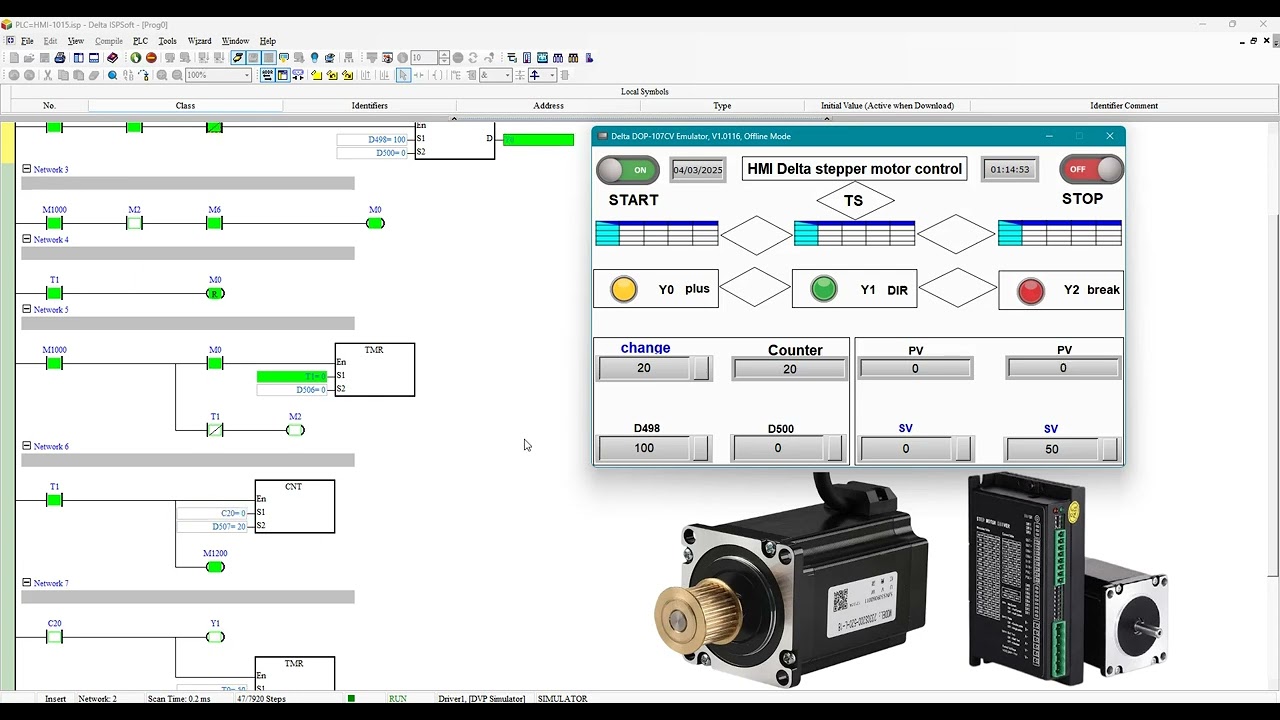The height and width of the screenshot is (720, 1280).
Task: Open the red help book icon
Action: tap(112, 58)
